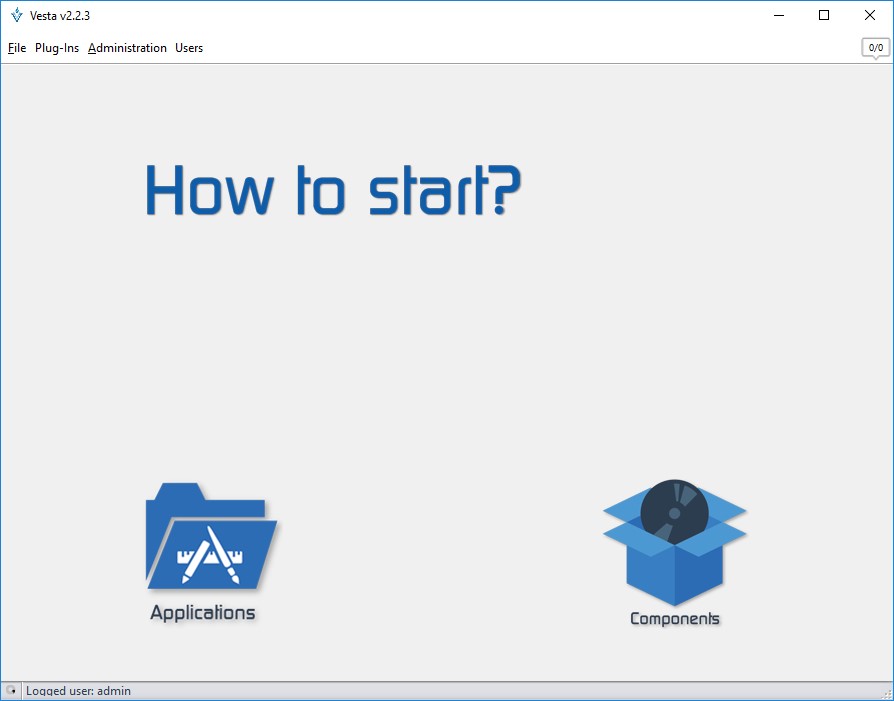
Task: Click the "How to start?" heading
Action: click(333, 189)
